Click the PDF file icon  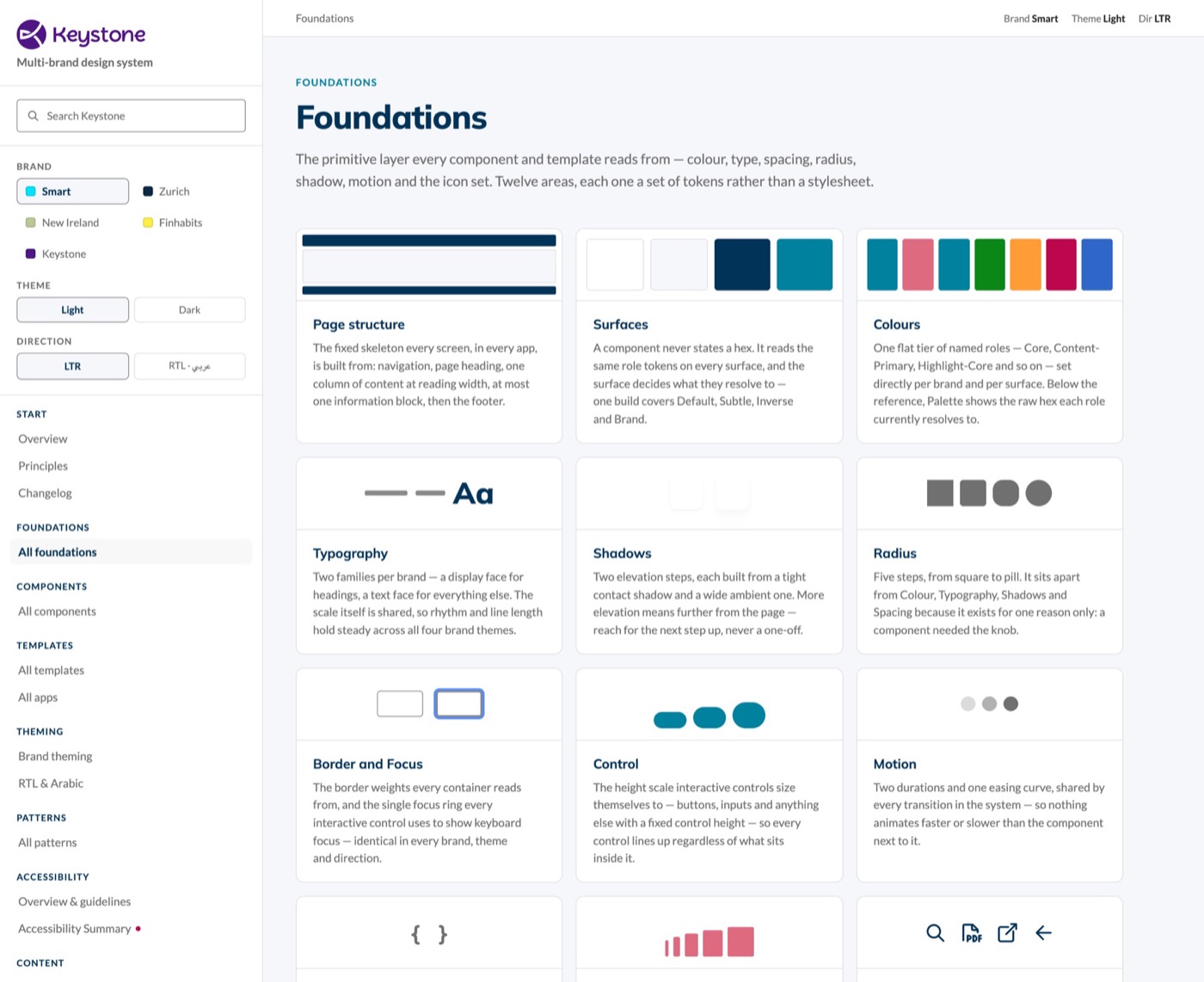[x=971, y=933]
